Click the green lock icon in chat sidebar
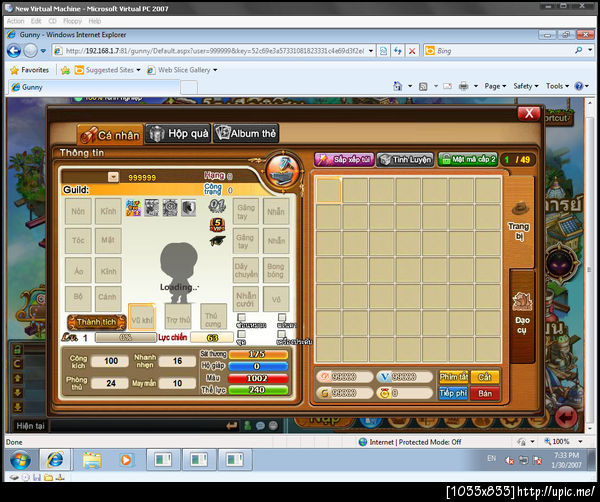Viewport: 600px width, 502px height. coord(17,349)
